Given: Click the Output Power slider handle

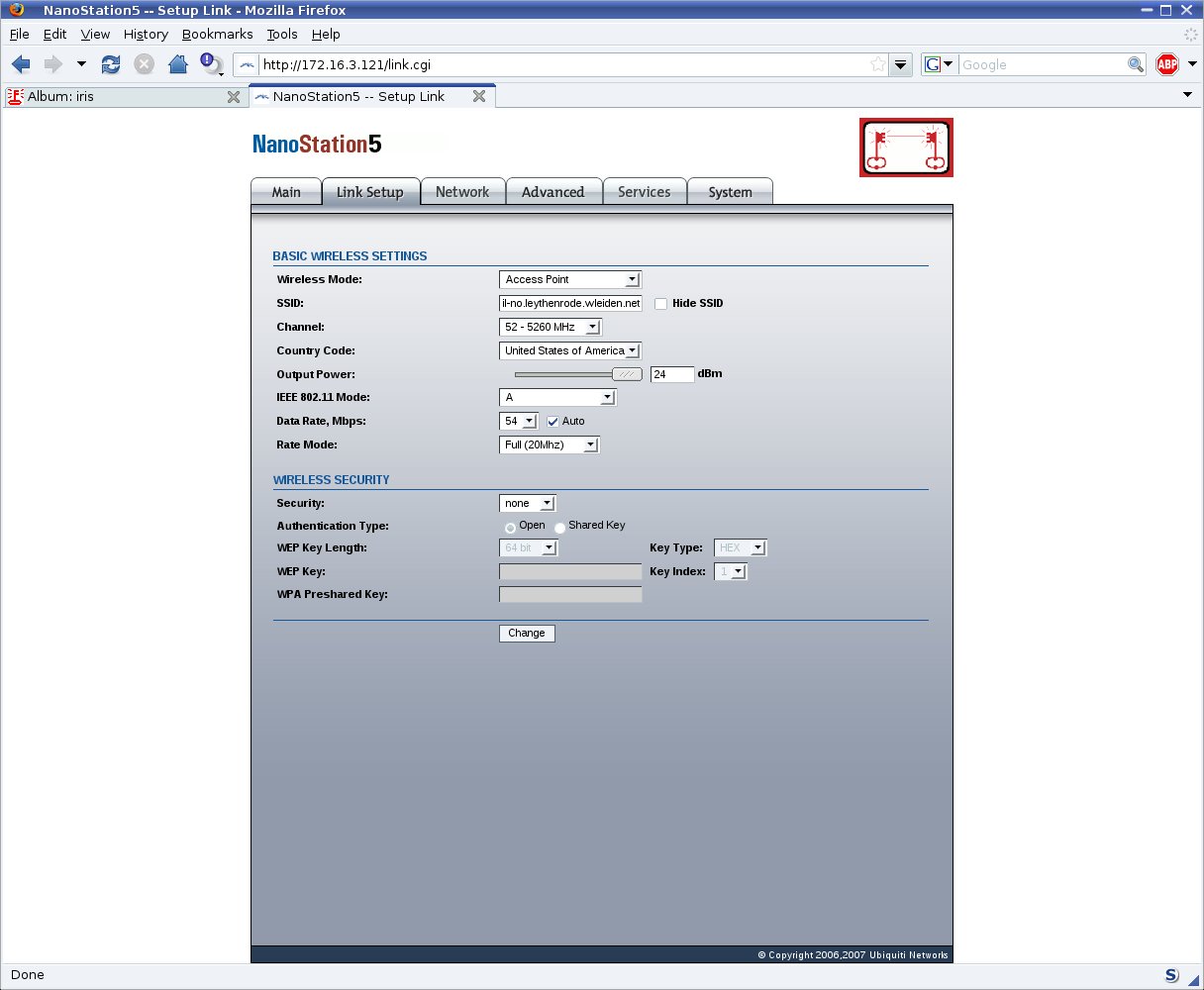Looking at the screenshot, I should click(x=627, y=374).
